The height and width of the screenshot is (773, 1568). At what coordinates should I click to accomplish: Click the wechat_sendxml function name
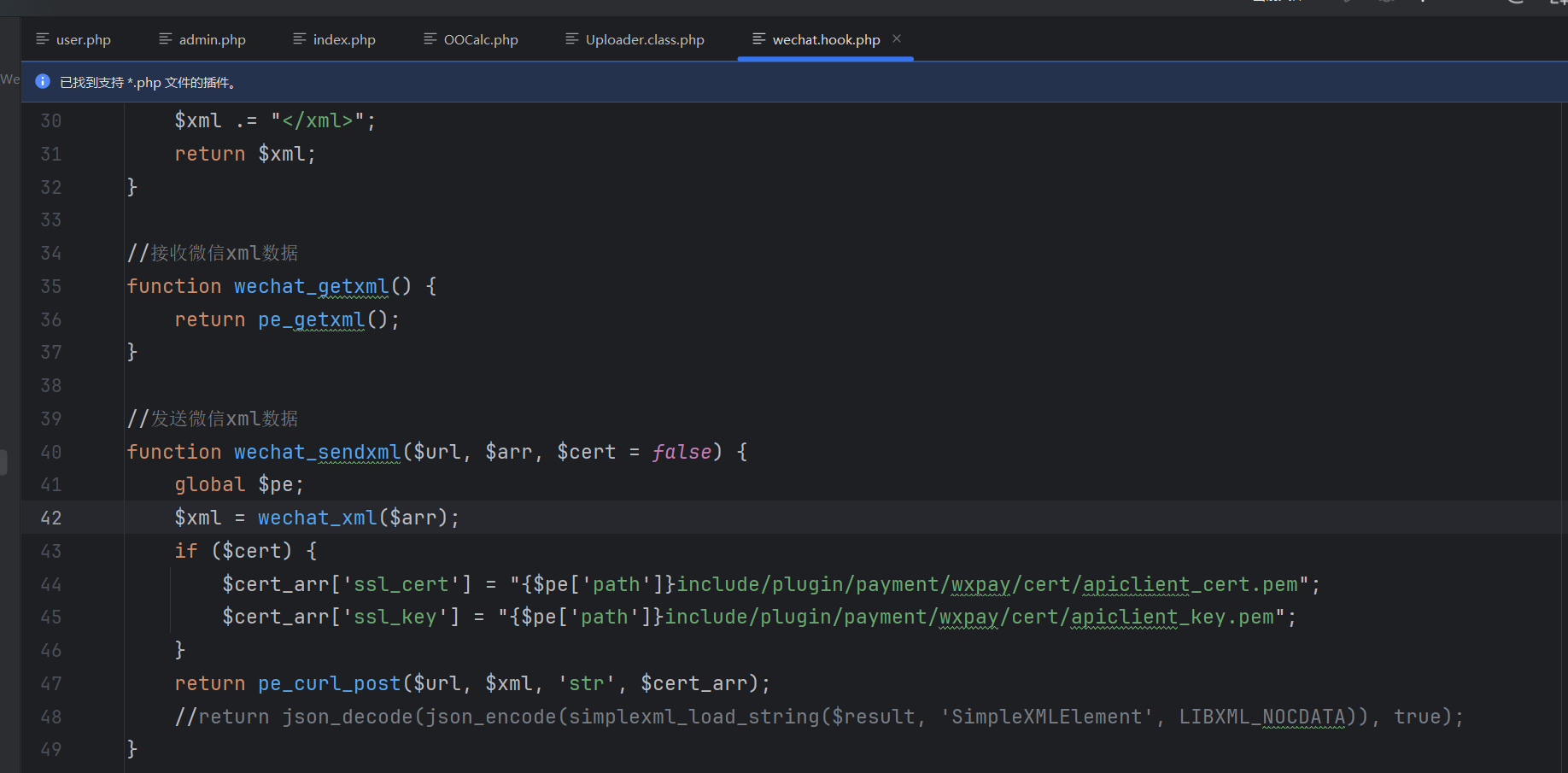coord(318,453)
